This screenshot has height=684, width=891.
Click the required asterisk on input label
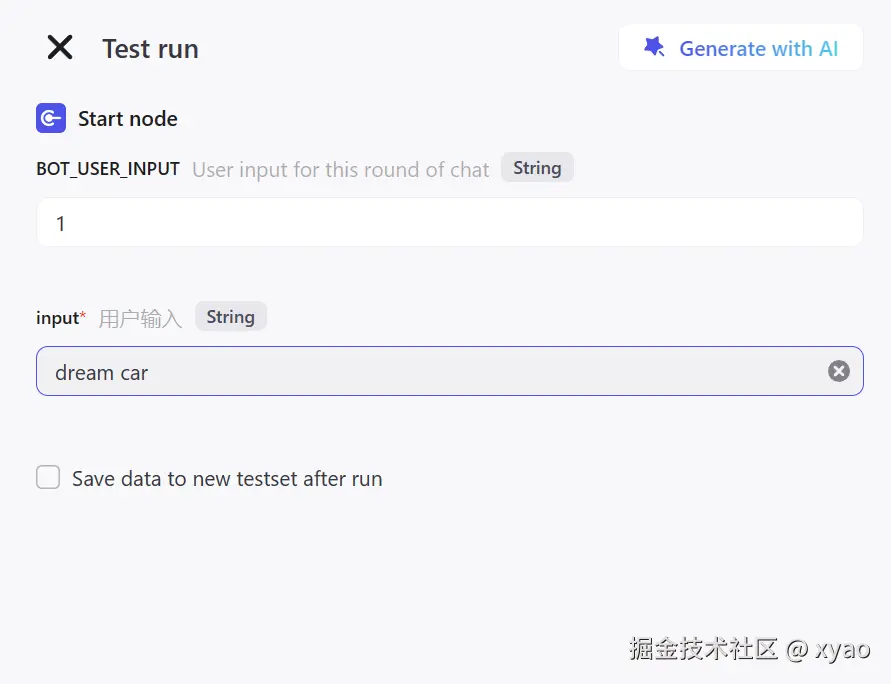[x=84, y=312]
